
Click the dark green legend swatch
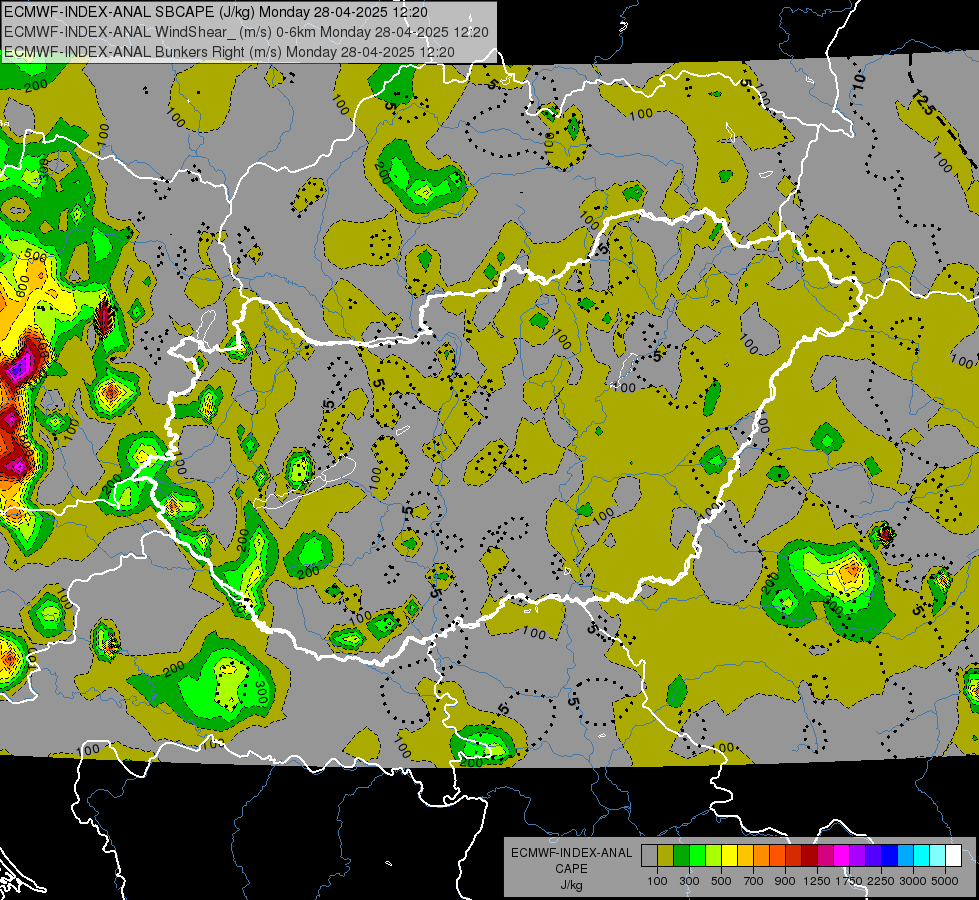681,855
